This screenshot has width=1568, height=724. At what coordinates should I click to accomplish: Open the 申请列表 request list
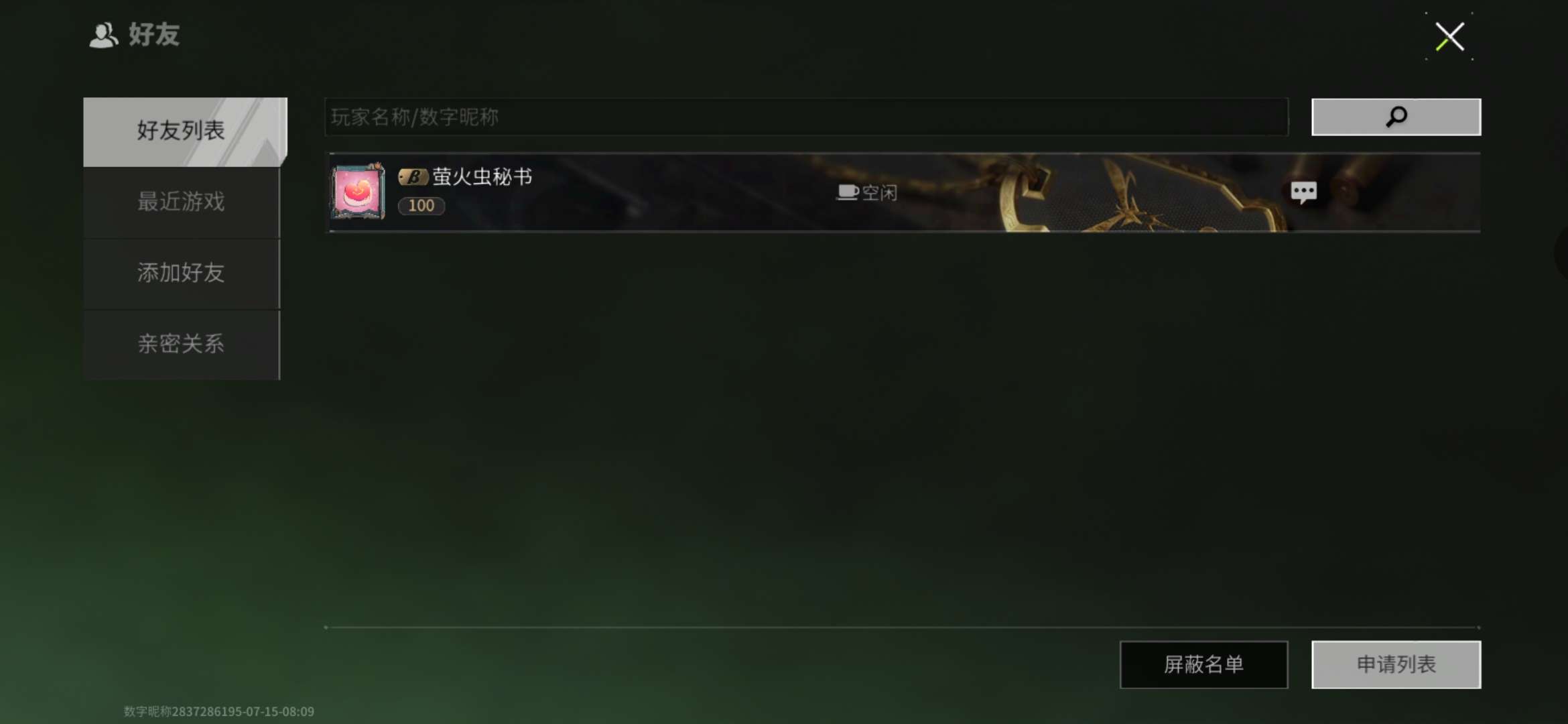[1396, 664]
